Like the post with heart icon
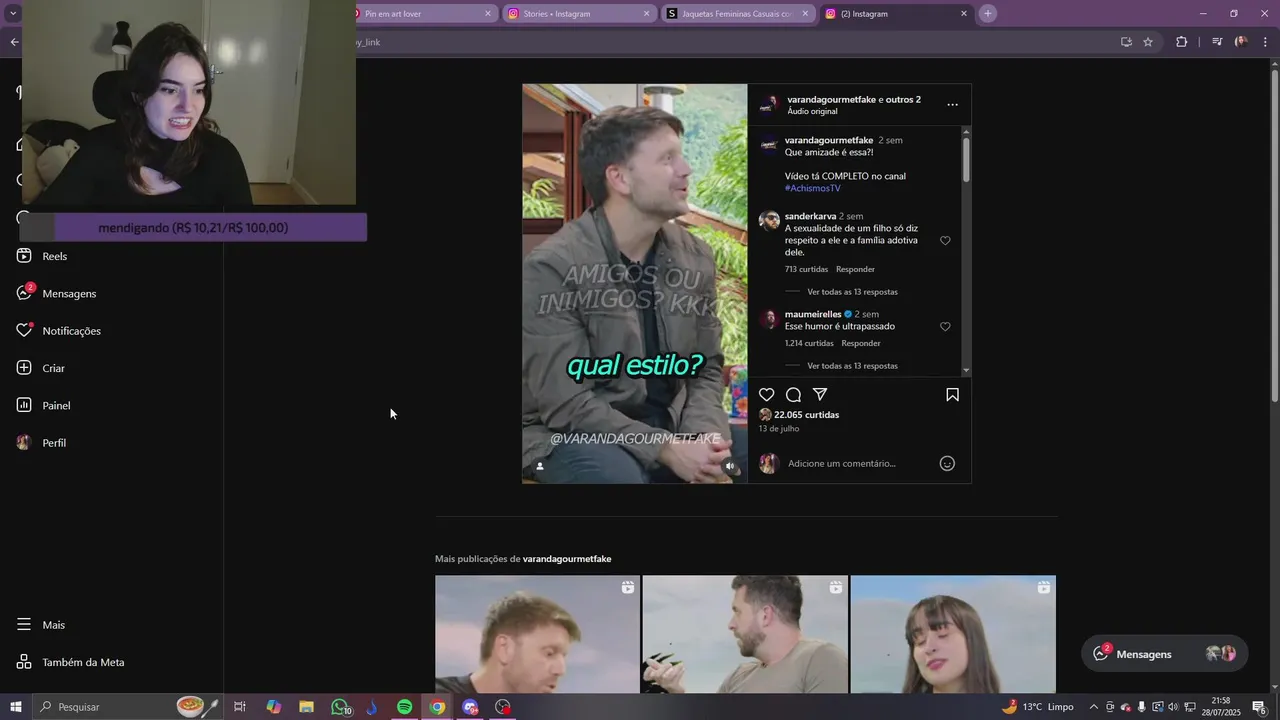 pos(767,395)
